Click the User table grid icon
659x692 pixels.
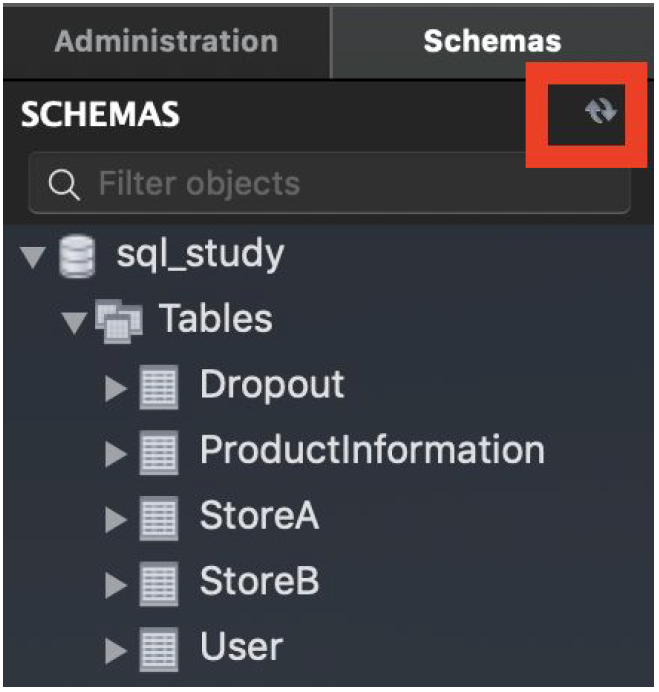click(159, 650)
